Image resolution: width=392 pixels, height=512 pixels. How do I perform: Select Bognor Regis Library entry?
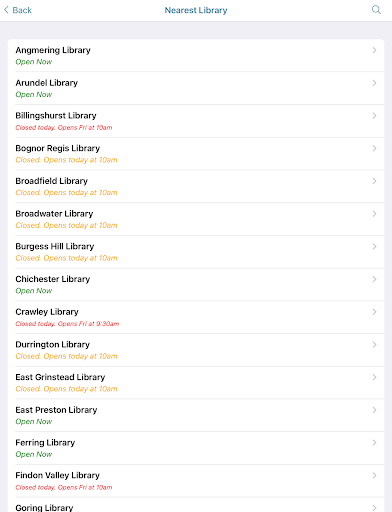click(x=196, y=154)
